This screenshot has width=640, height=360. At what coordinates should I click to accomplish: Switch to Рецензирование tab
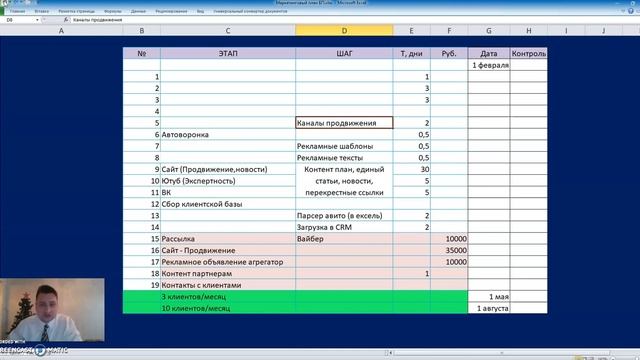pos(171,11)
